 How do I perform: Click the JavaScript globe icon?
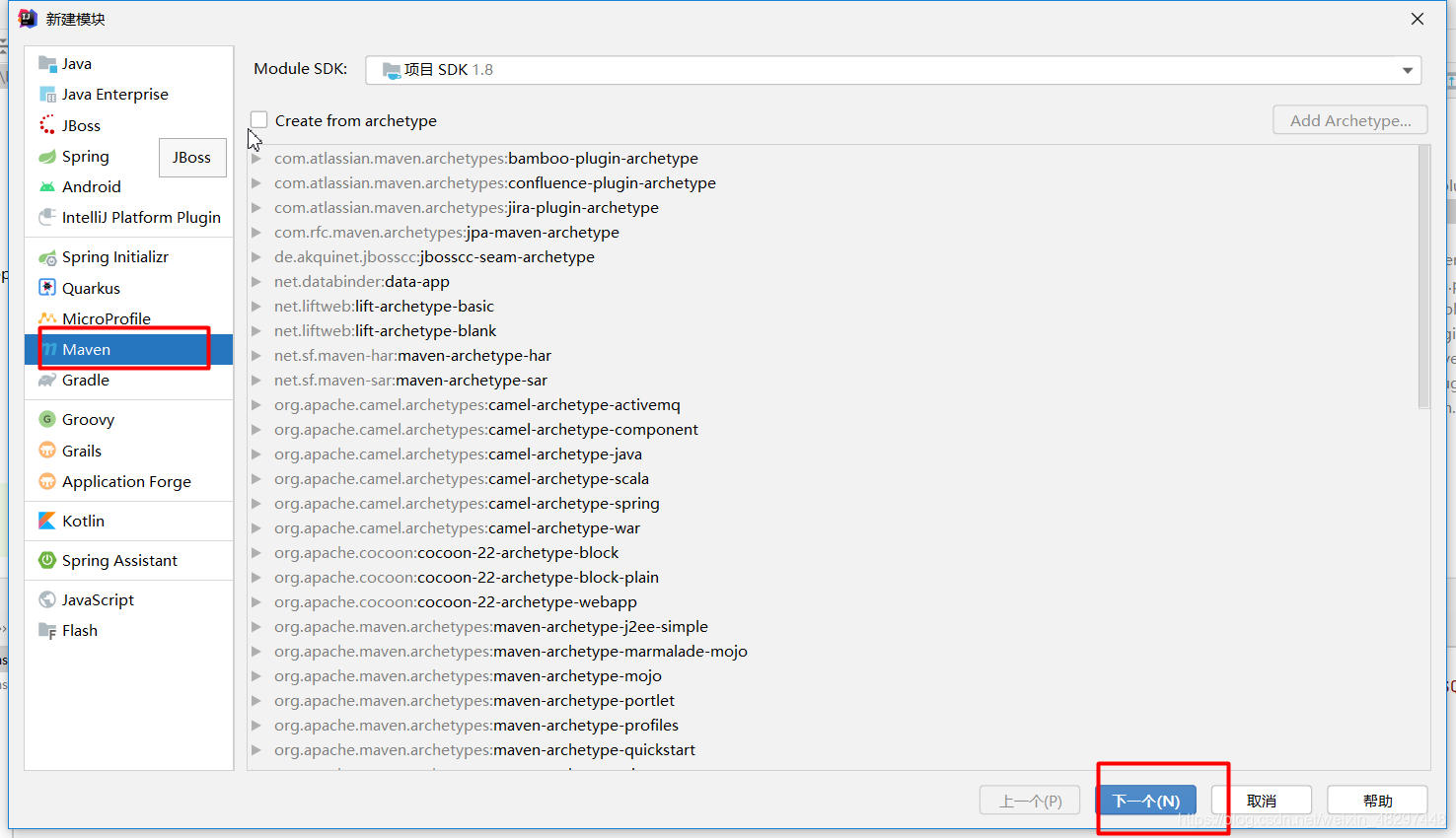47,599
